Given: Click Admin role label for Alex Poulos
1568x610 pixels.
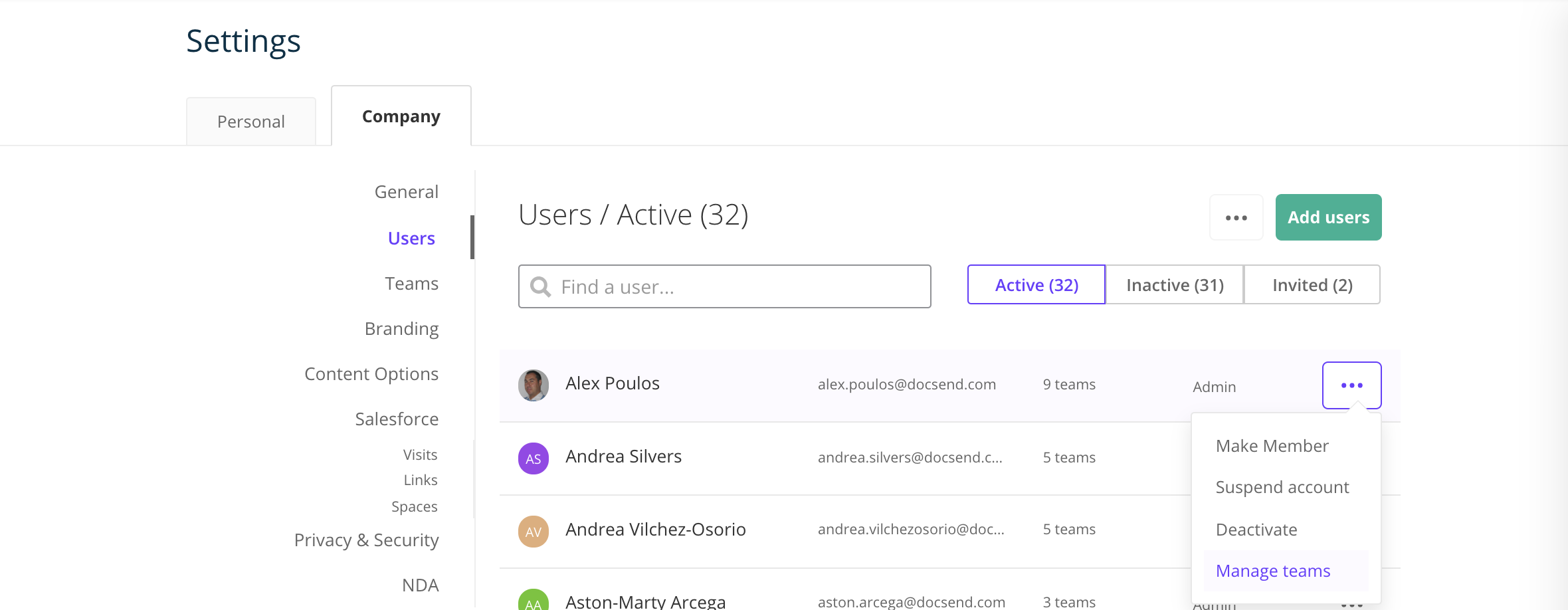Looking at the screenshot, I should [1215, 387].
